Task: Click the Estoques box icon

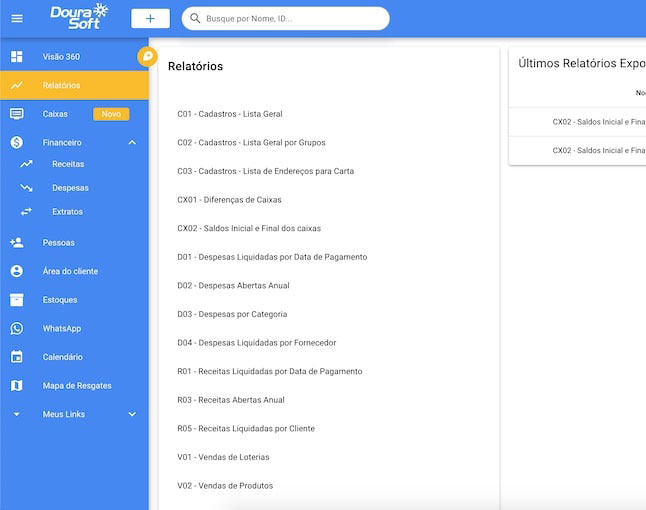Action: tap(17, 300)
